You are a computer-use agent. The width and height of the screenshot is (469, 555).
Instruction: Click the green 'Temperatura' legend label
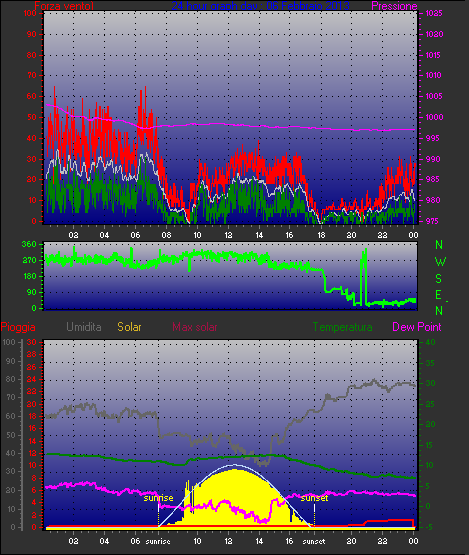click(342, 327)
